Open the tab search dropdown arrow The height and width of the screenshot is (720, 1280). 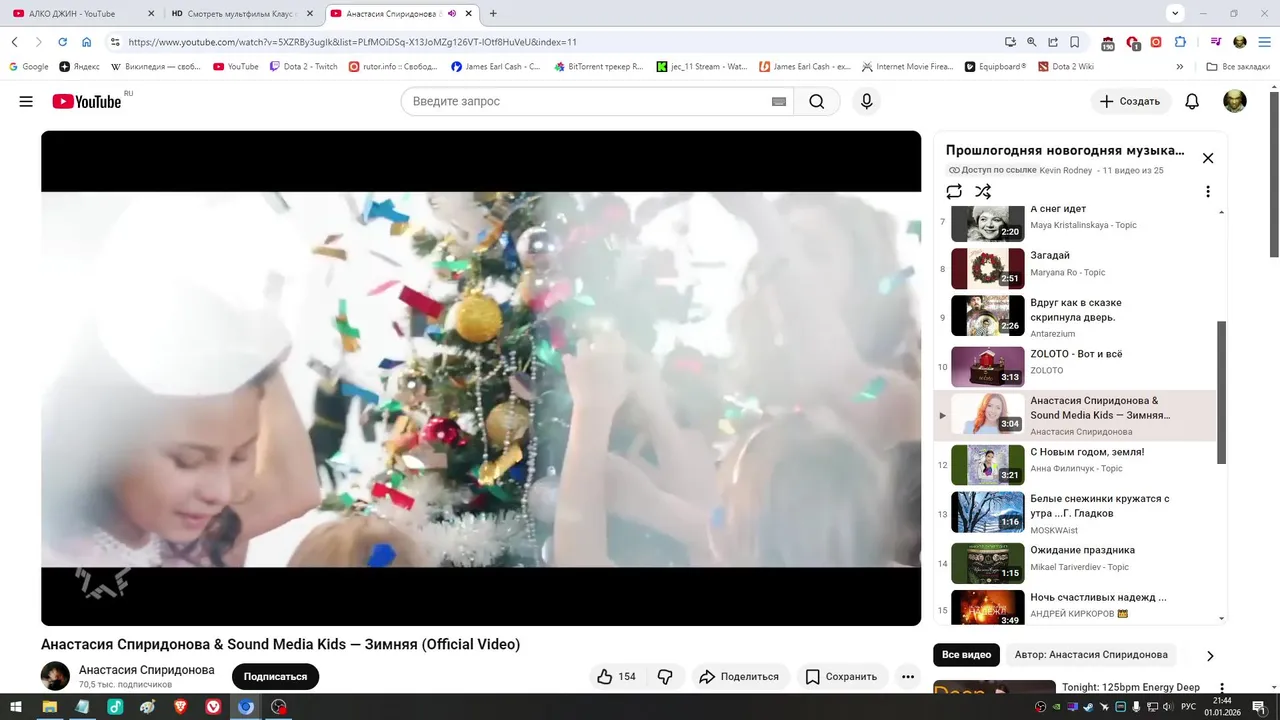tap(1175, 13)
